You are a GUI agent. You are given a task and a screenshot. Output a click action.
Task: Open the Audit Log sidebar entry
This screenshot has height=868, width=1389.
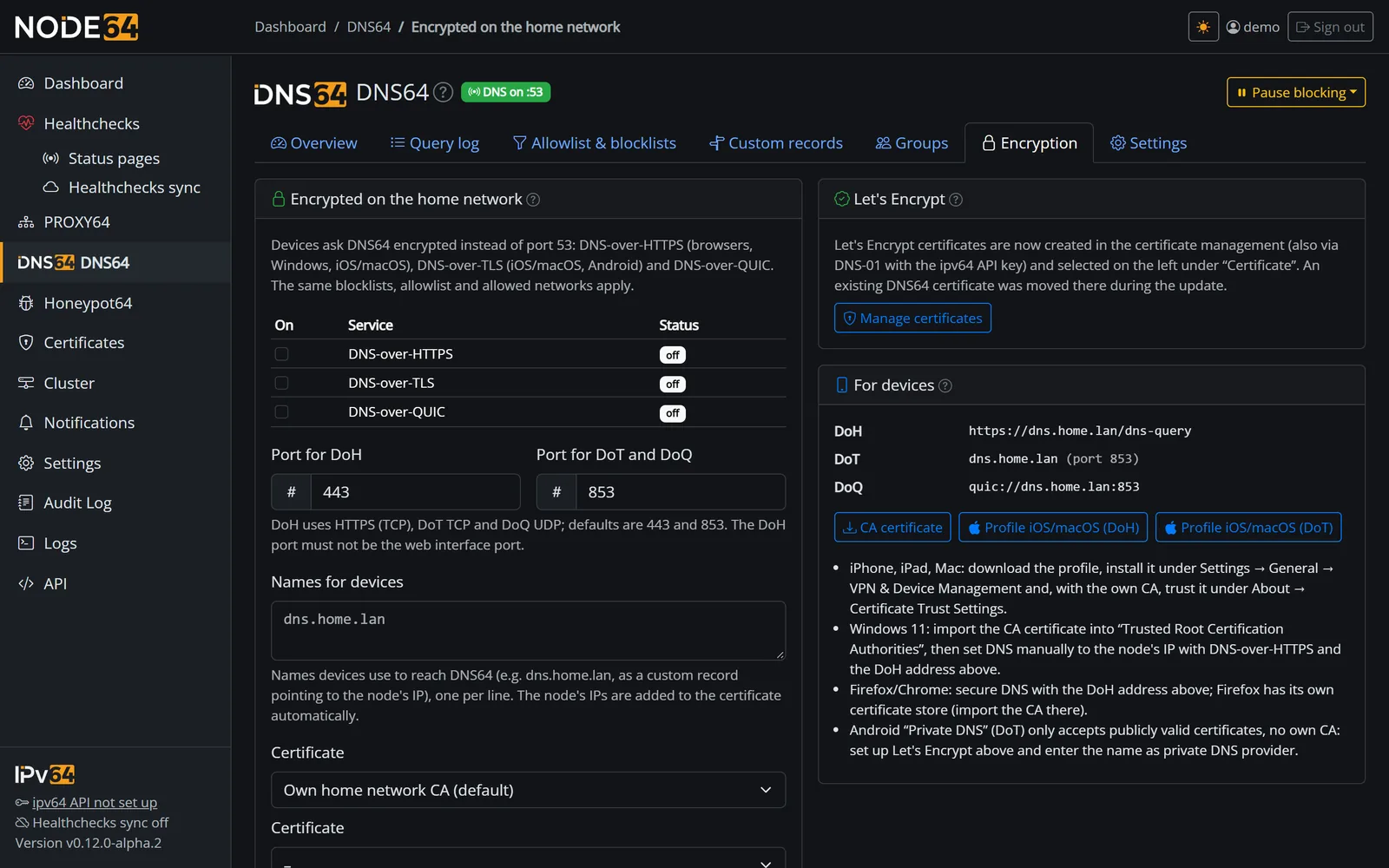(115, 503)
